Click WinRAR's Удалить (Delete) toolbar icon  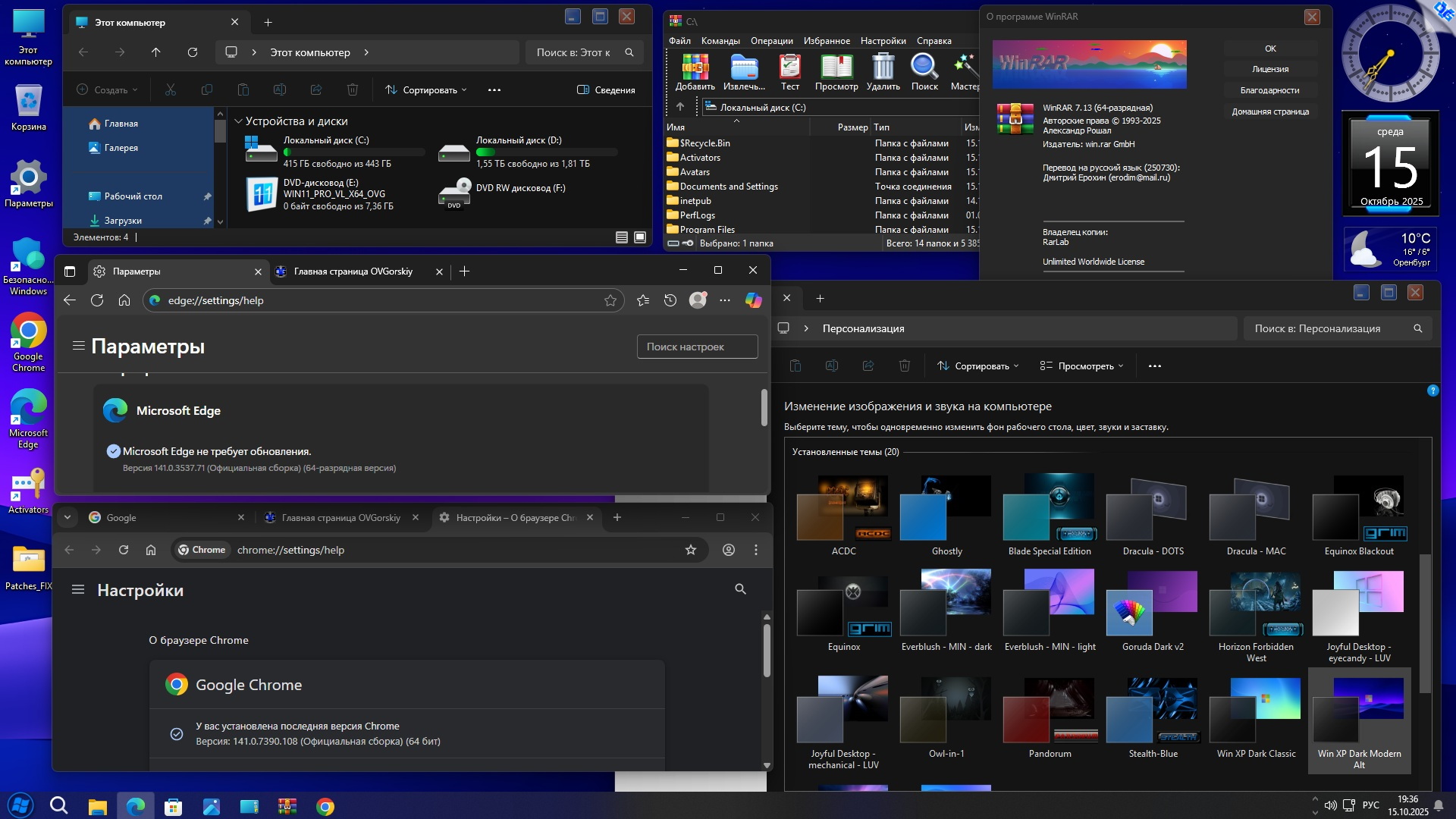pyautogui.click(x=883, y=67)
